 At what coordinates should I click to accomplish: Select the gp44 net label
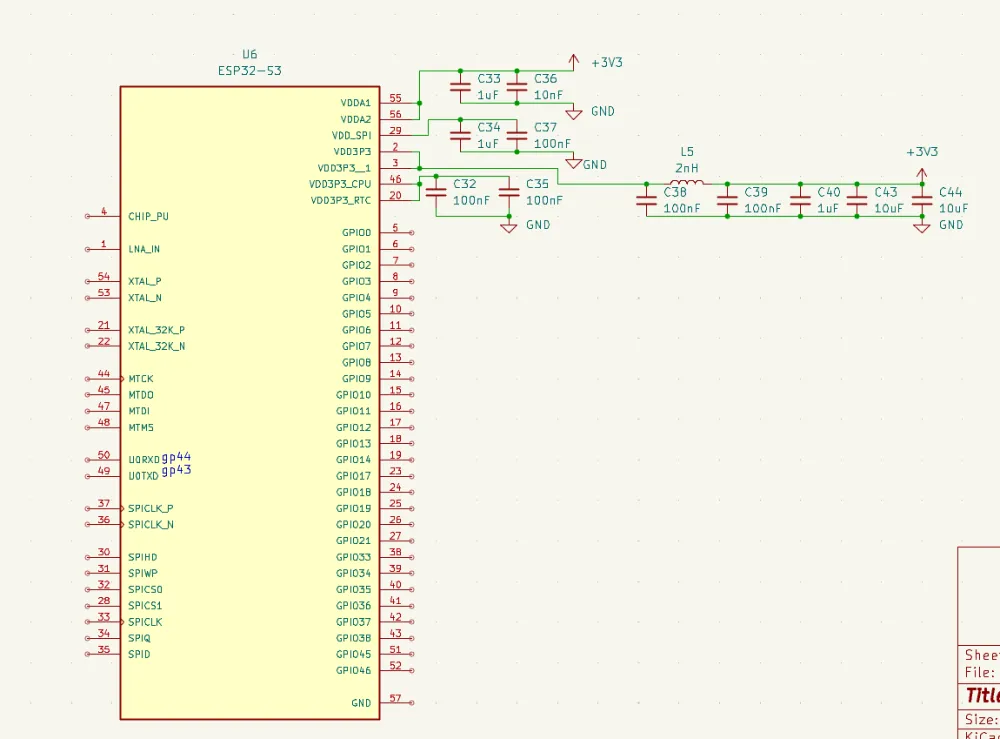tap(176, 456)
